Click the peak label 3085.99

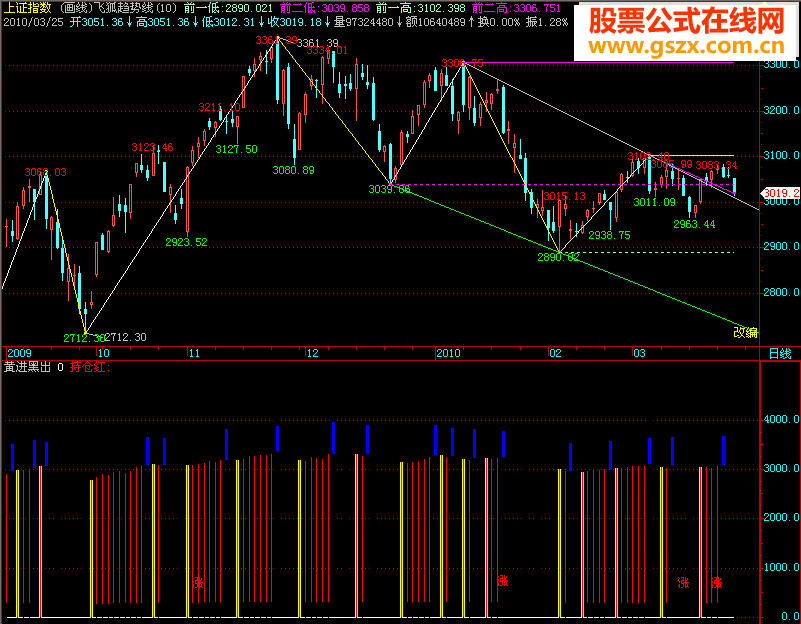672,164
